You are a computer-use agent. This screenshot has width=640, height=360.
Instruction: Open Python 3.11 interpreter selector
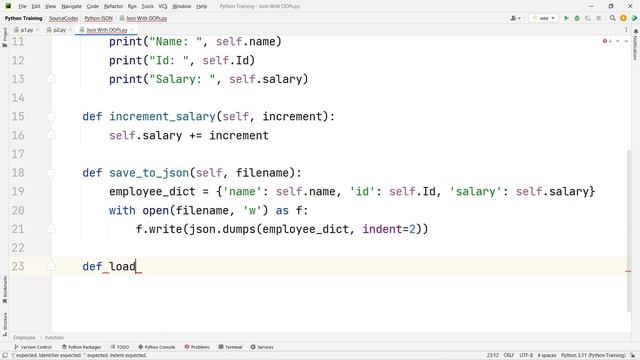tap(593, 356)
